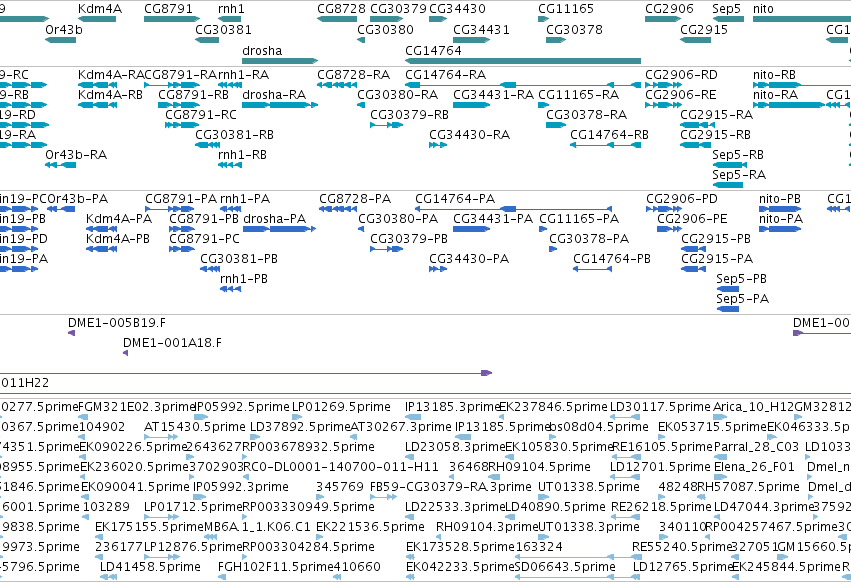Select the Or43b gene bar
The image size is (851, 582).
60,40
